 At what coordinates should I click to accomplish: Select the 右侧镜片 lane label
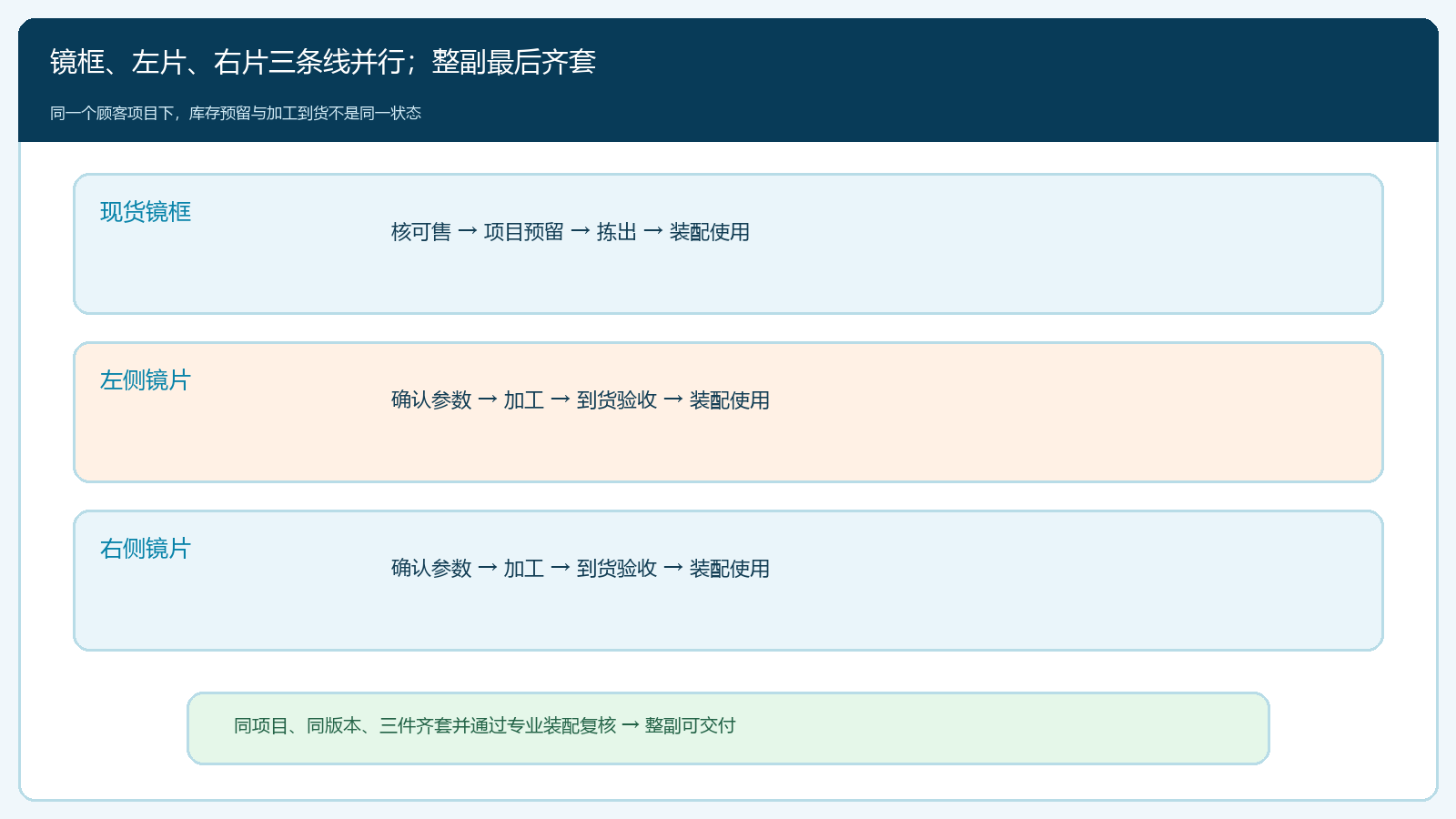146,549
